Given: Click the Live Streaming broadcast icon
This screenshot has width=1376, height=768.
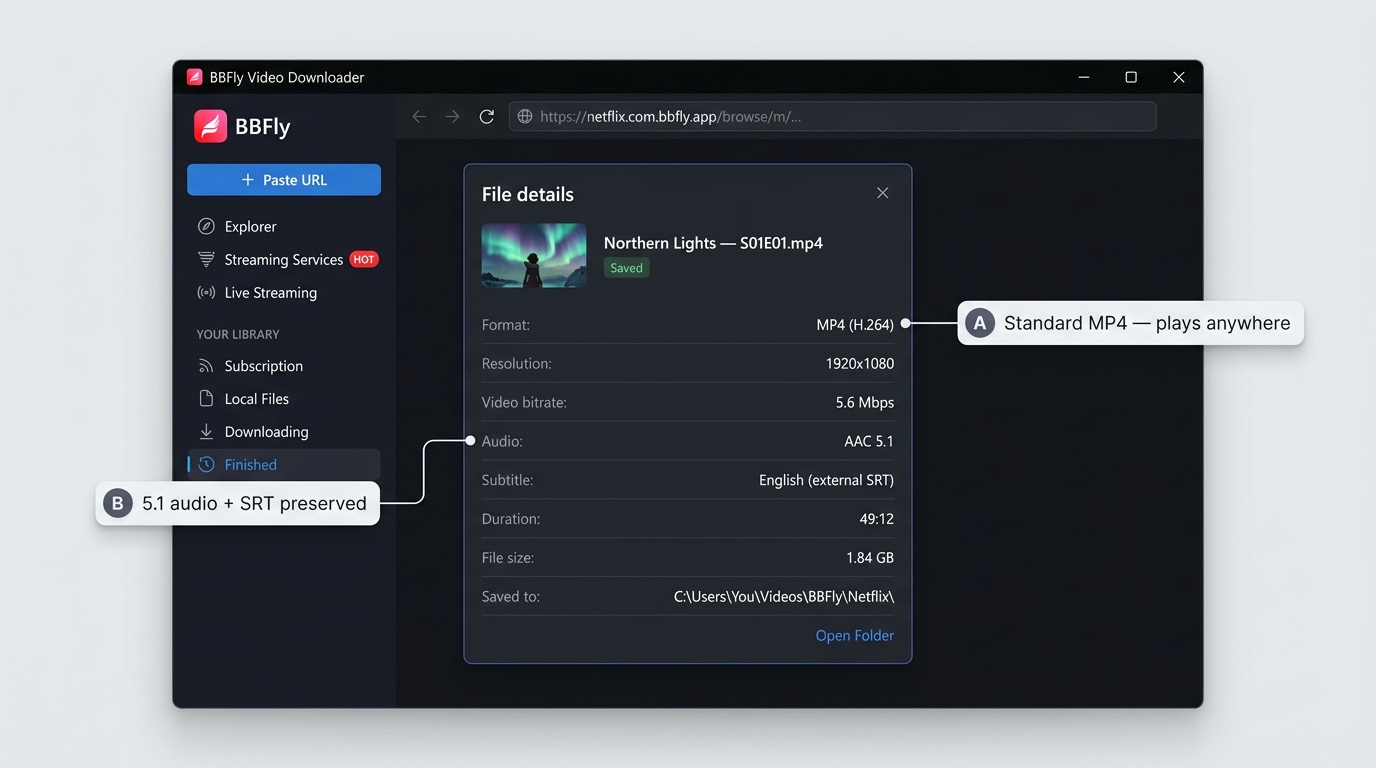Looking at the screenshot, I should click(206, 292).
